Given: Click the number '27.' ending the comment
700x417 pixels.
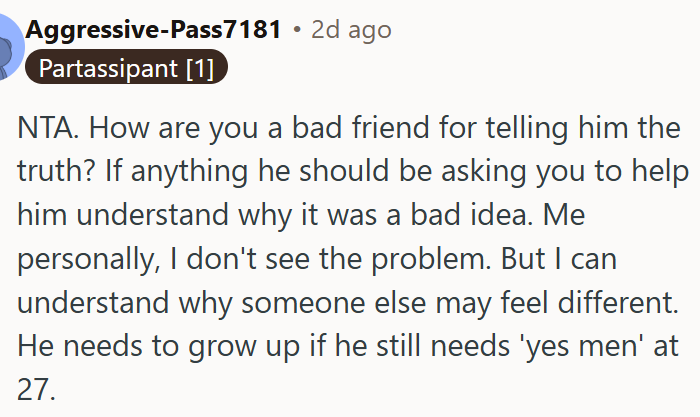Looking at the screenshot, I should [36, 390].
